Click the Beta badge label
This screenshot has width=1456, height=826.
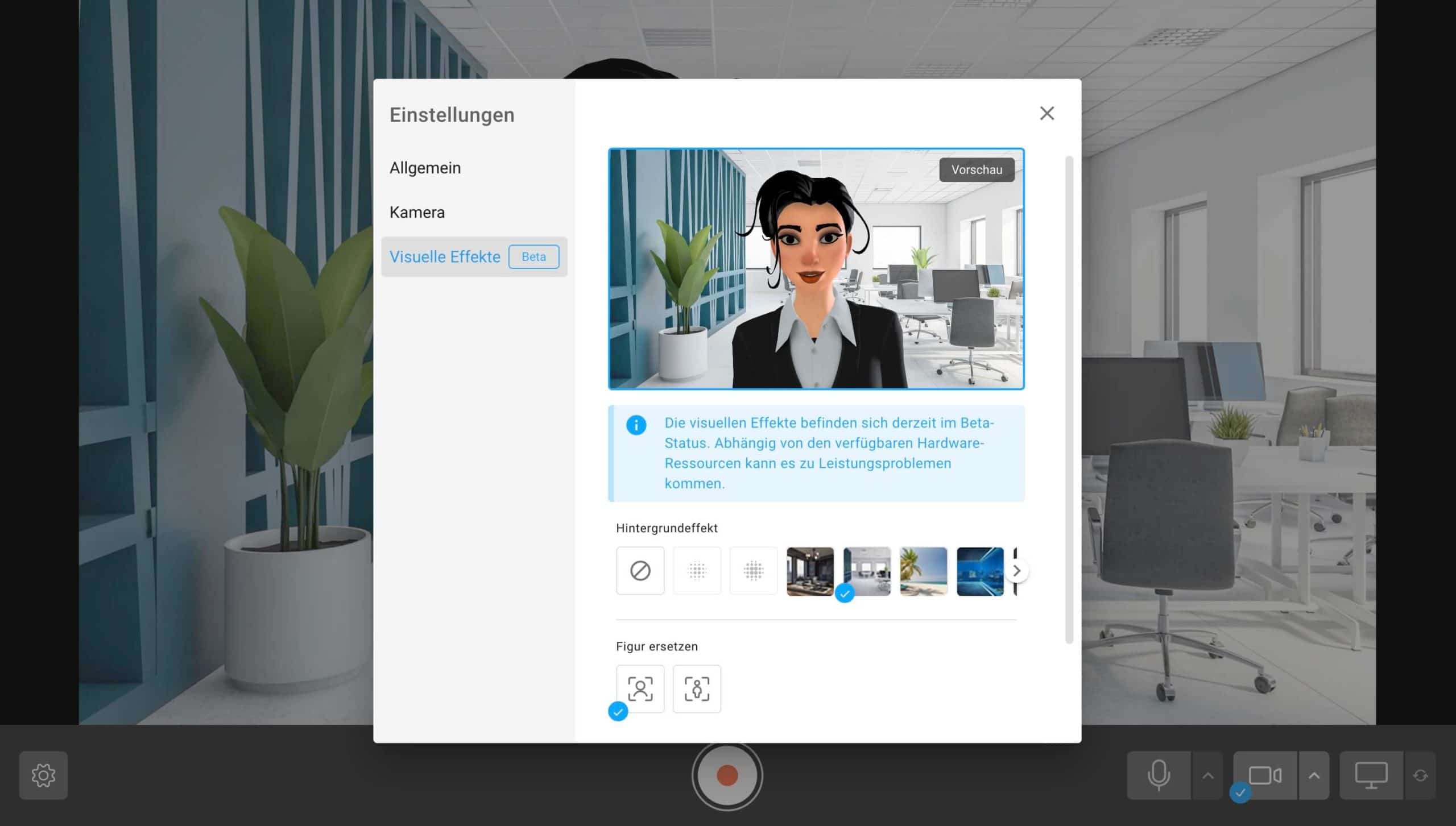click(x=533, y=256)
